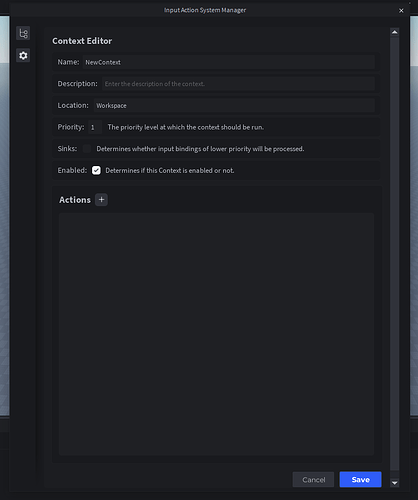This screenshot has height=500, width=418.
Task: Click the Context Editor heading
Action: pos(82,41)
